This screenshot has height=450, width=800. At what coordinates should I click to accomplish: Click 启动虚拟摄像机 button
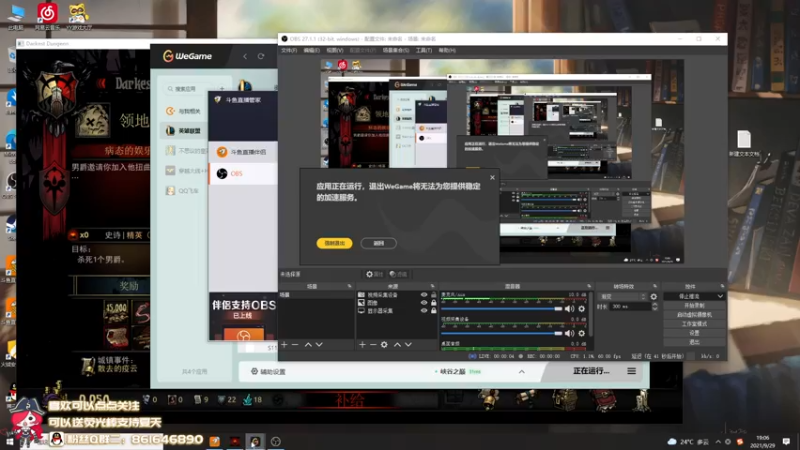click(694, 315)
